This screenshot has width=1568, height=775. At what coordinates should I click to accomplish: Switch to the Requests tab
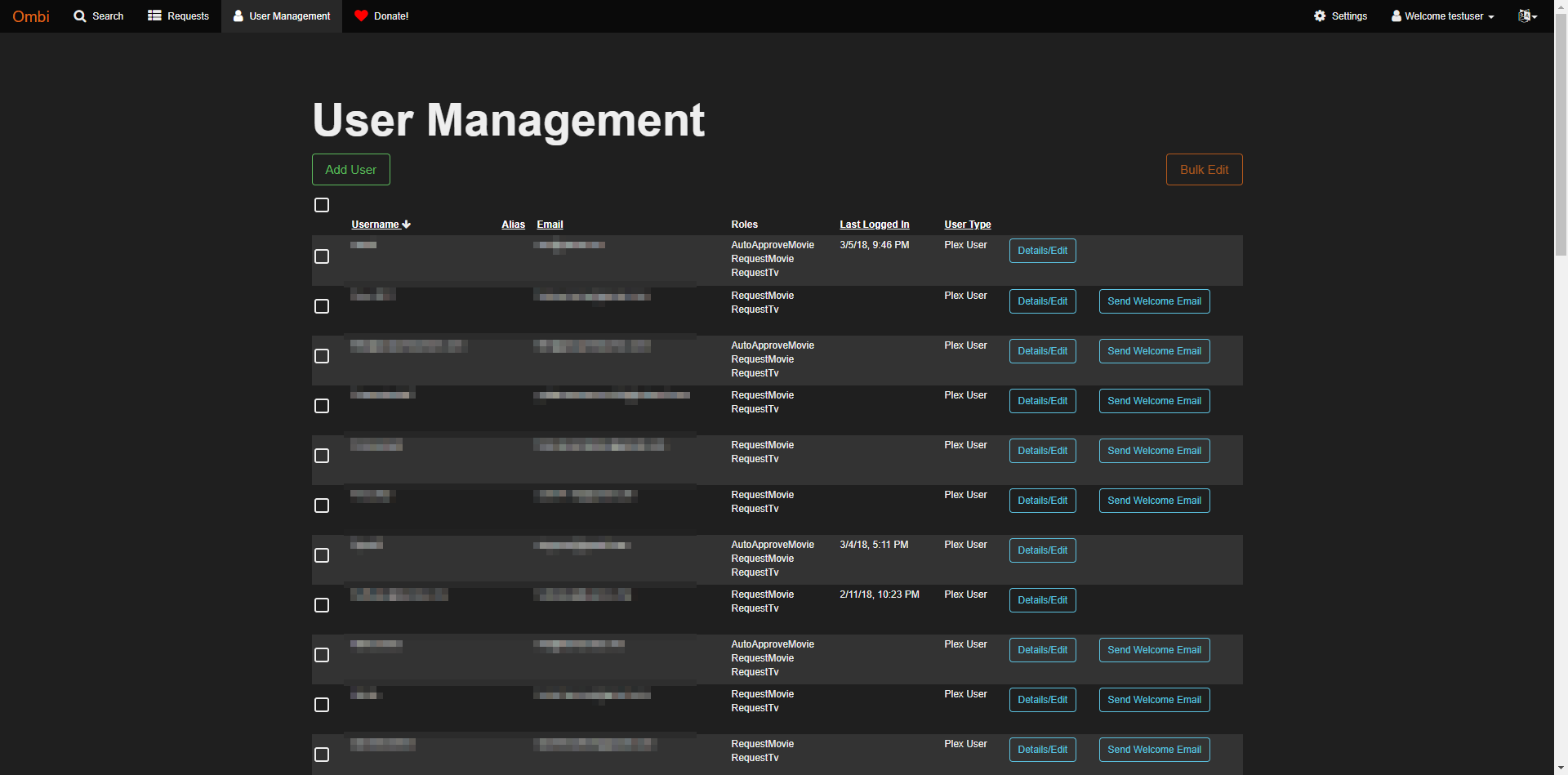(x=178, y=16)
